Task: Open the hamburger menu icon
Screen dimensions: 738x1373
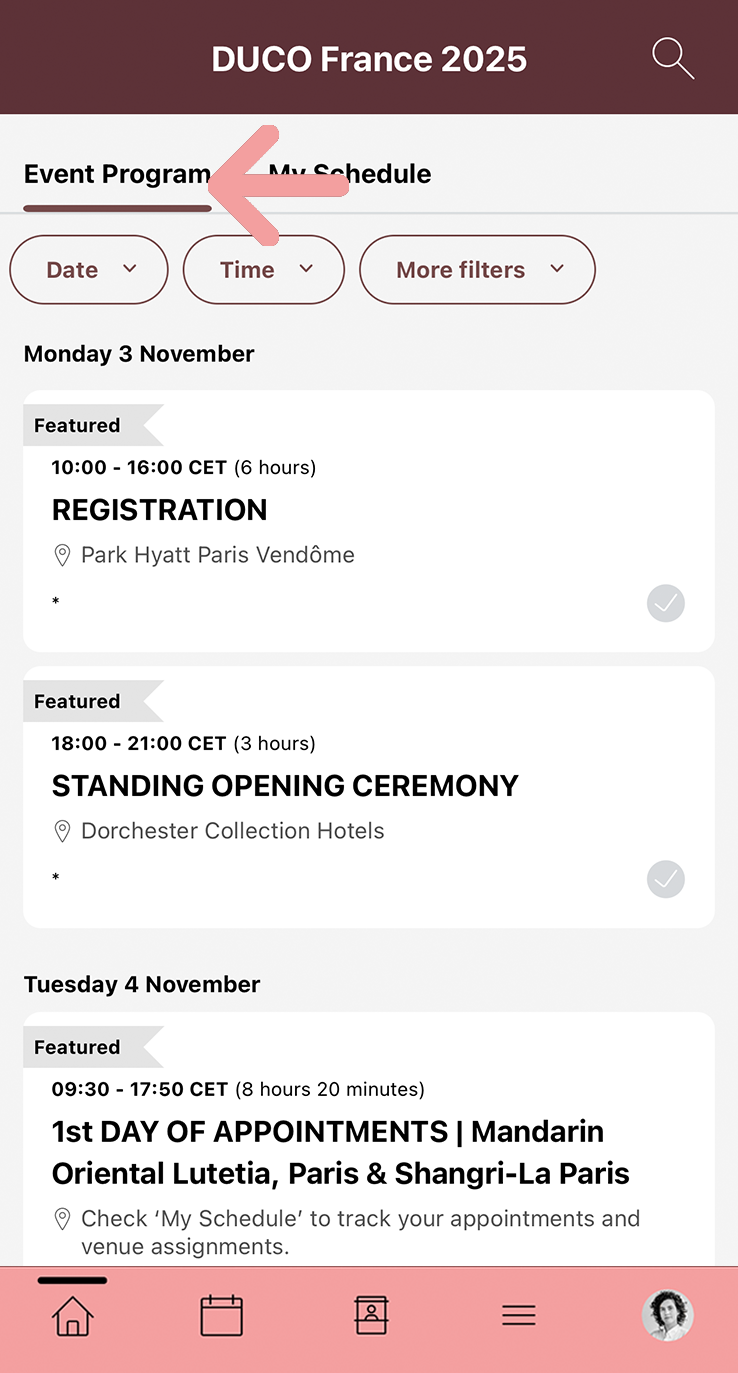Action: coord(519,1315)
